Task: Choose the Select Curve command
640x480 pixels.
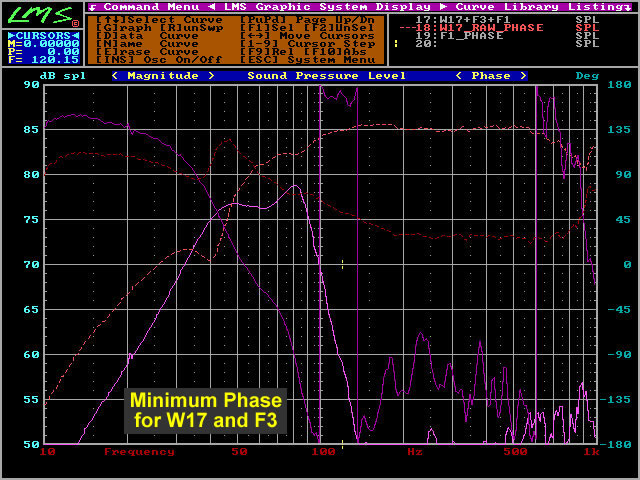Action: [160, 20]
